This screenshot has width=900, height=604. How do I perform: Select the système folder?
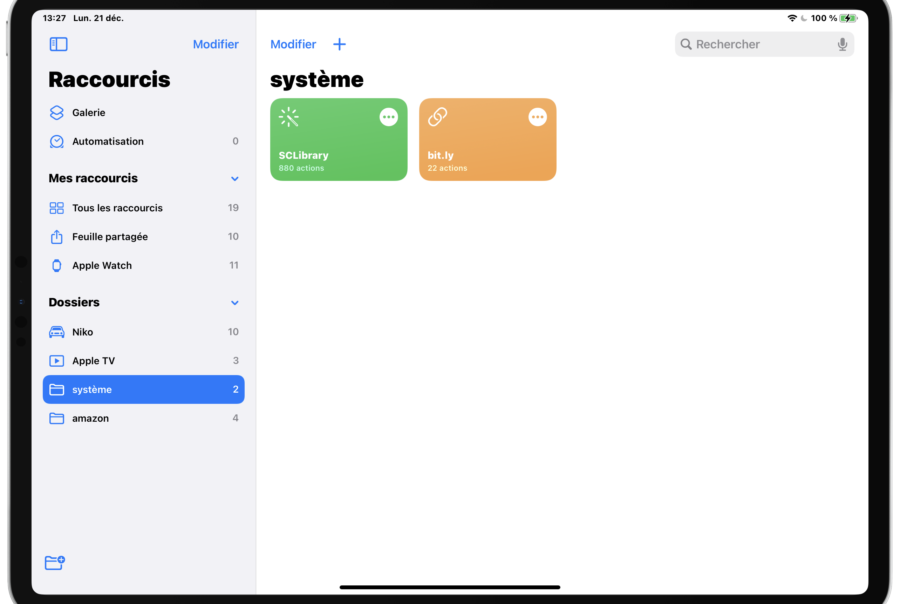point(143,389)
